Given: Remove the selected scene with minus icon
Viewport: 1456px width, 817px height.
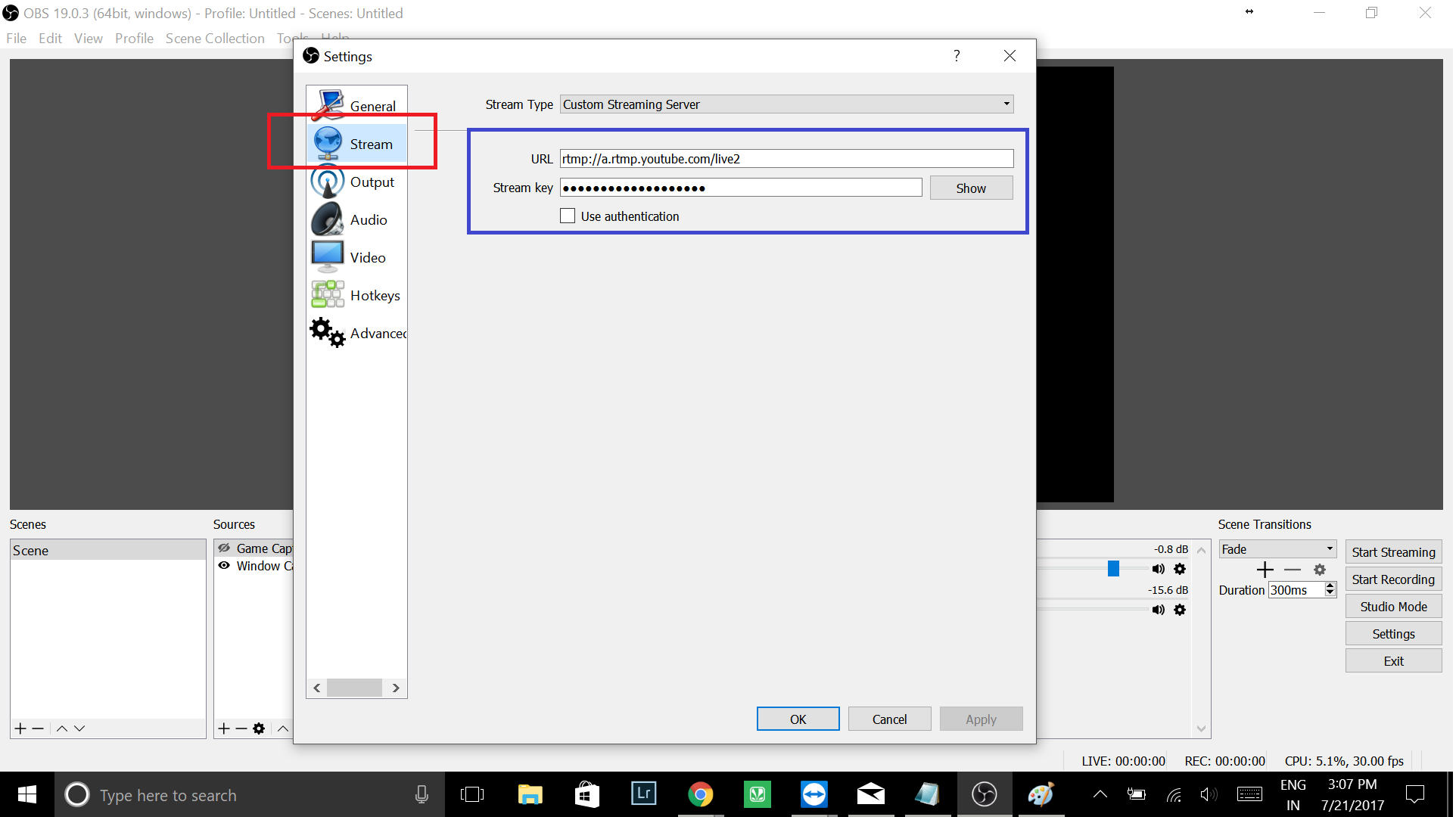Looking at the screenshot, I should (38, 729).
